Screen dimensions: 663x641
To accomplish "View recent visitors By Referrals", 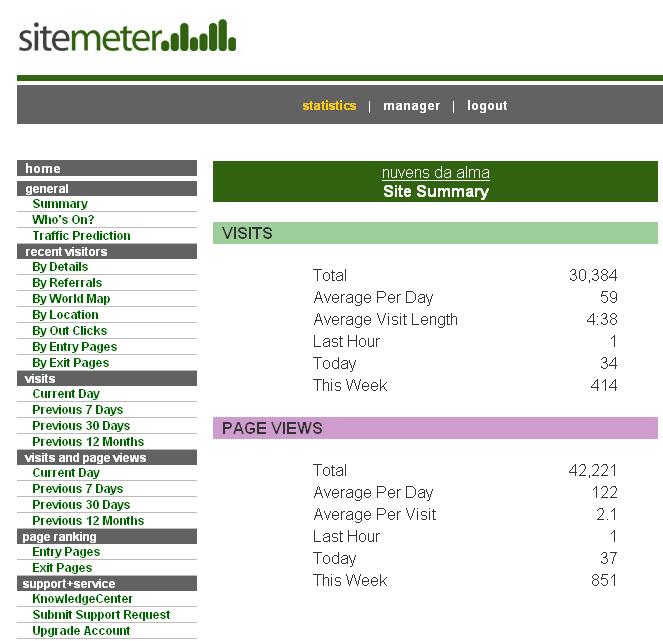I will pos(67,283).
